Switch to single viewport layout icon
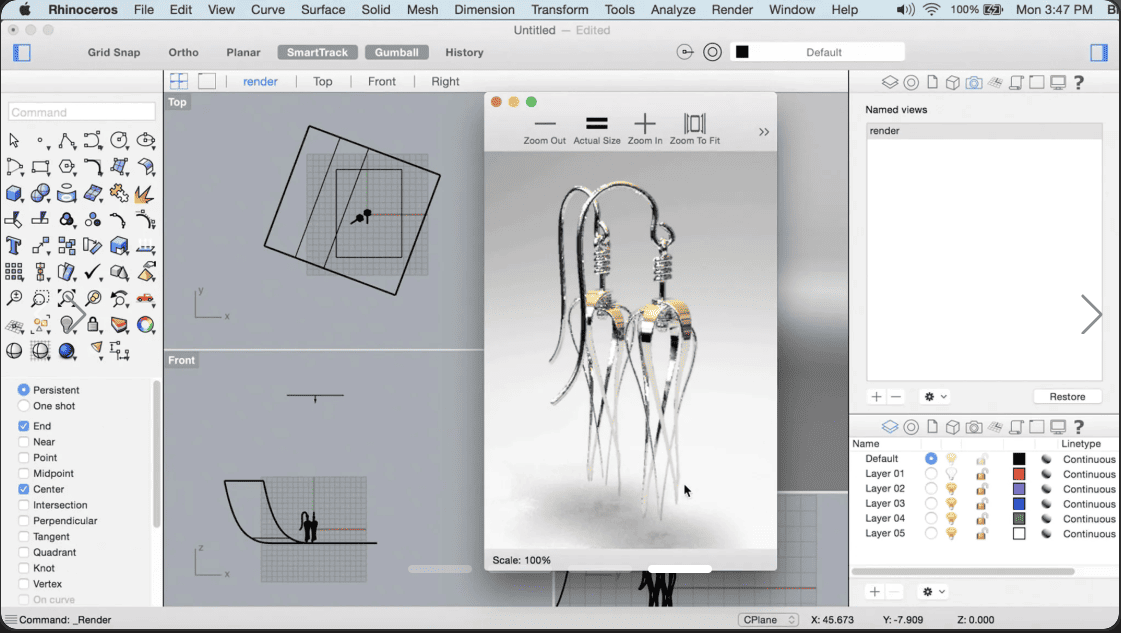 207,81
